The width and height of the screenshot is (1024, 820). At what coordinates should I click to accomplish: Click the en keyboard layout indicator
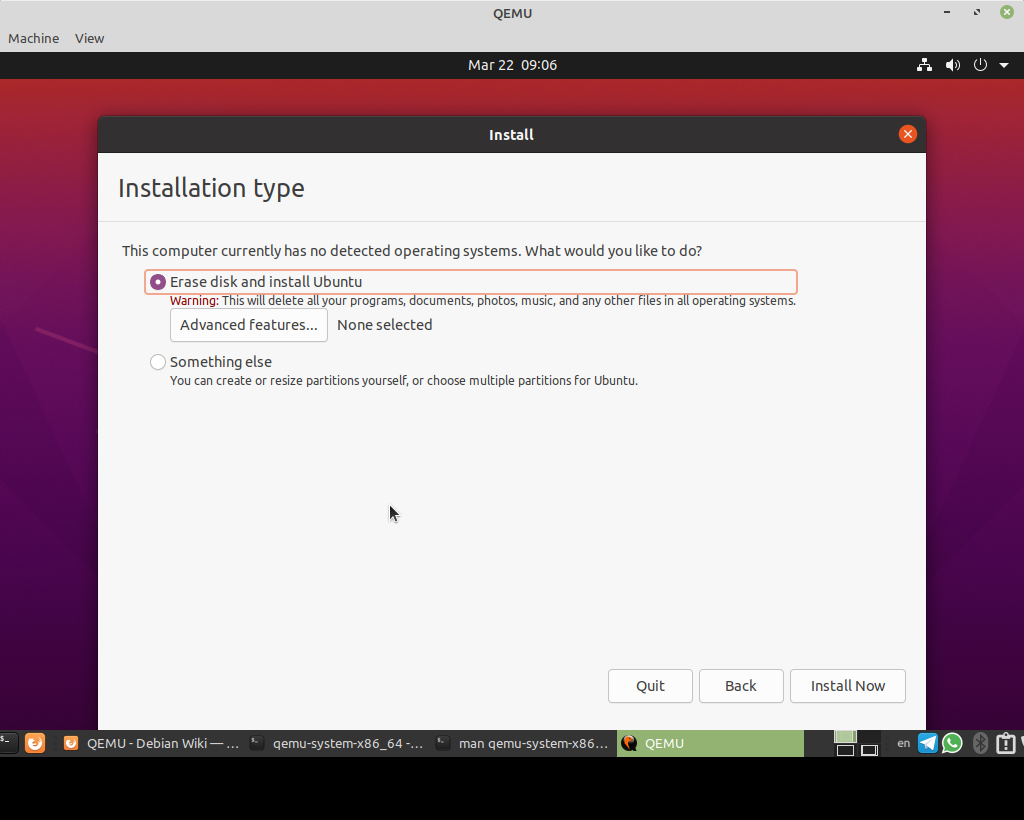904,743
